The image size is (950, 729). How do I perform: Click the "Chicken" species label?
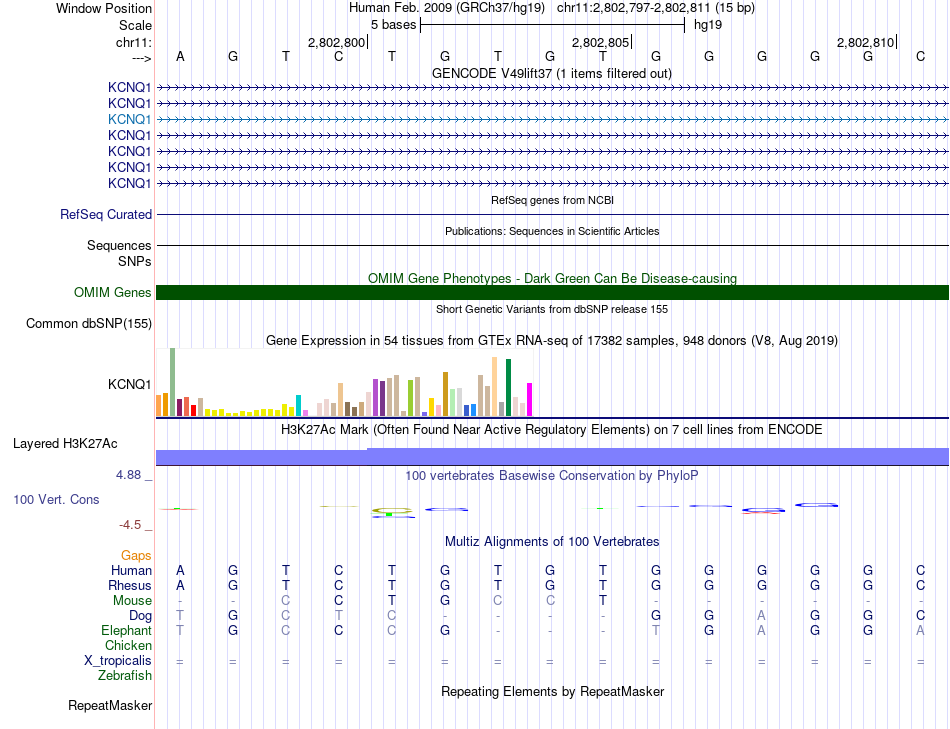128,645
